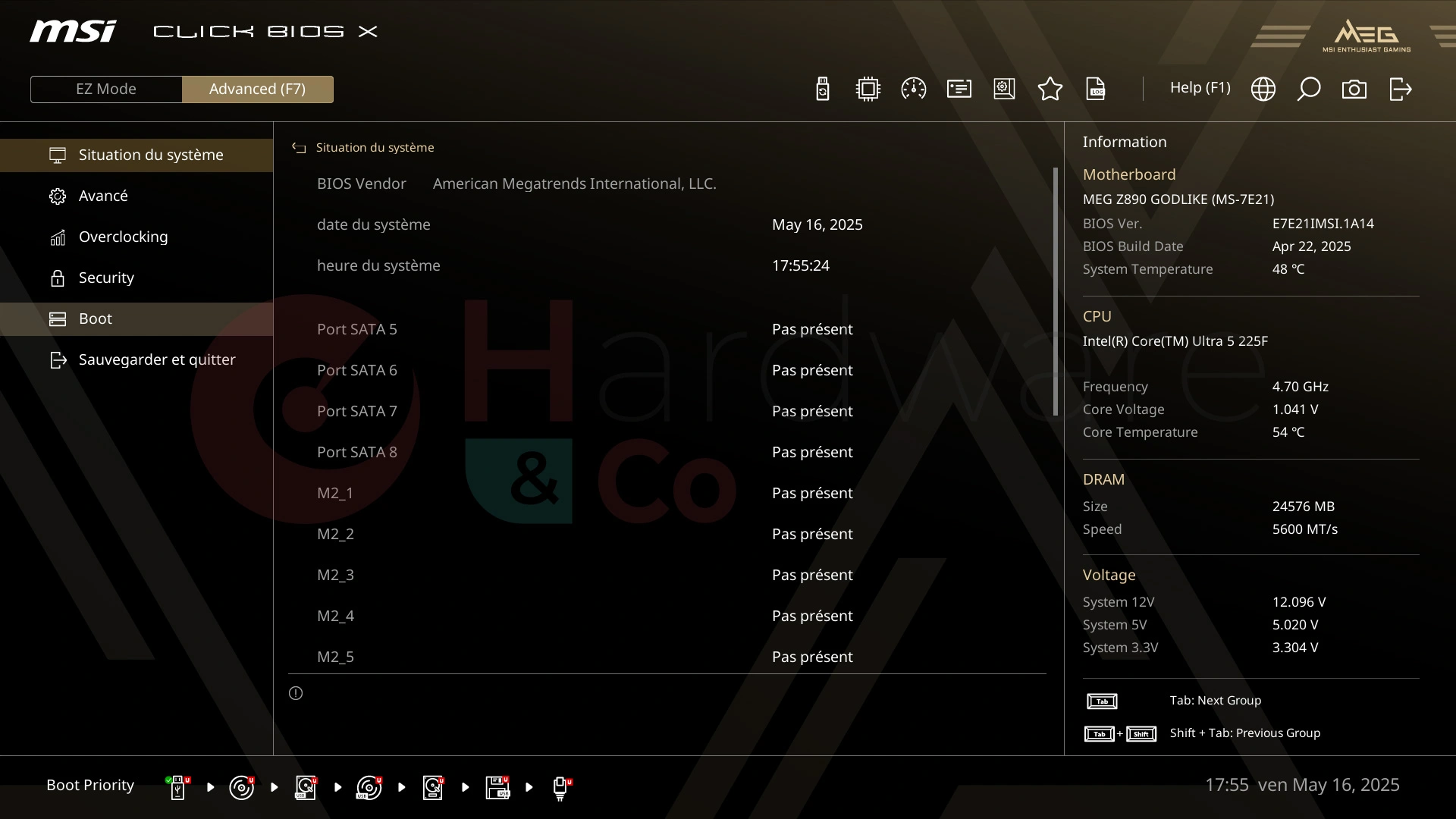
Task: Open the Overclocking menu
Action: click(136, 237)
